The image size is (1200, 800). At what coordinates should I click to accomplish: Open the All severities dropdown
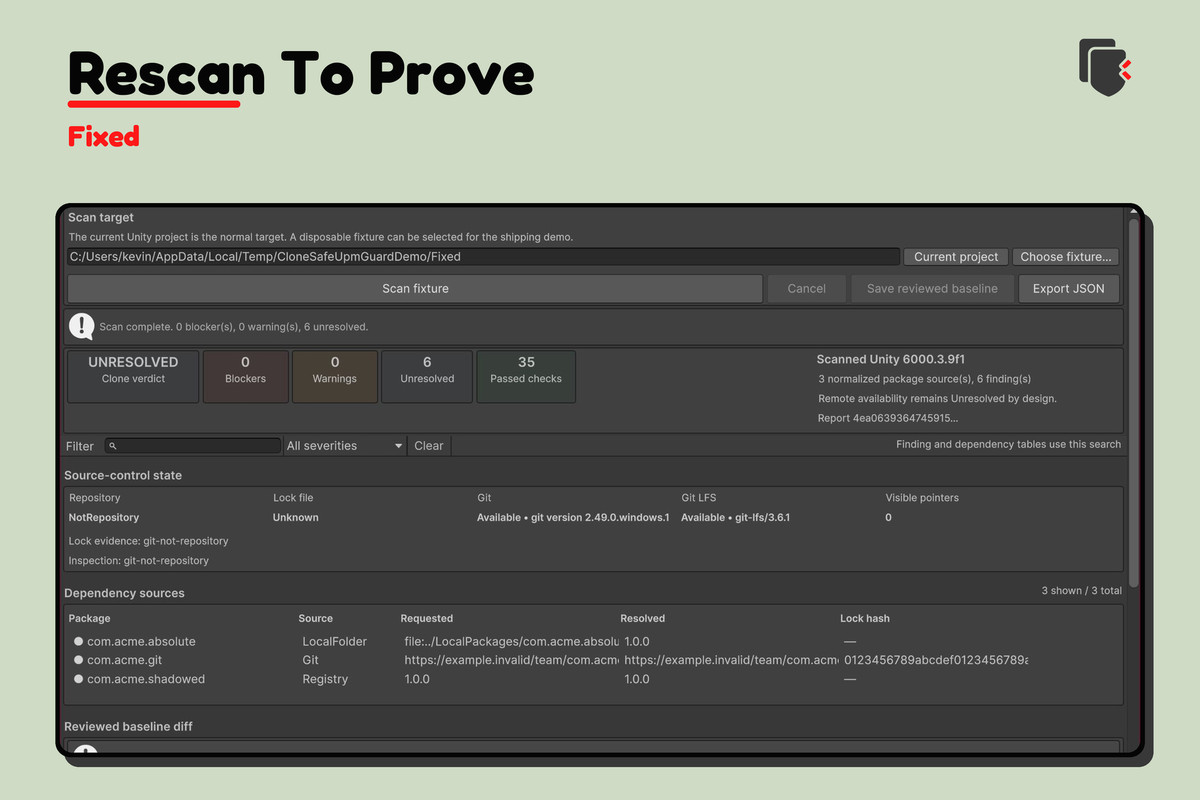[345, 446]
